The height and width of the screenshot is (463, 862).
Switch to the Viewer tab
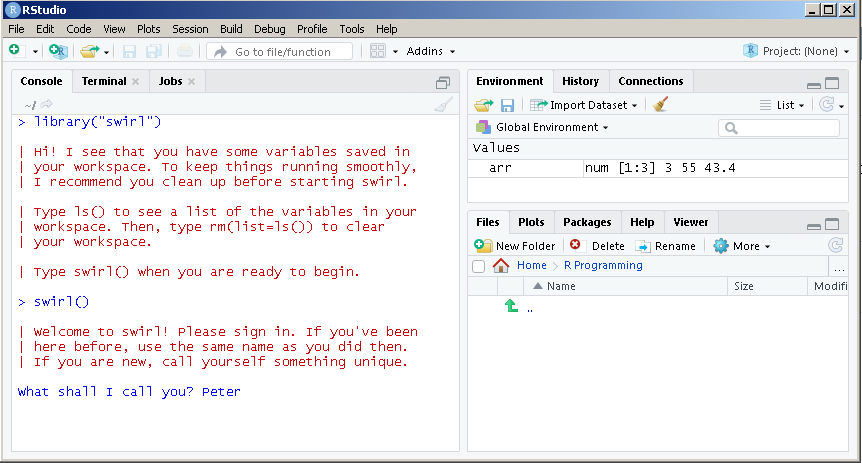point(690,222)
